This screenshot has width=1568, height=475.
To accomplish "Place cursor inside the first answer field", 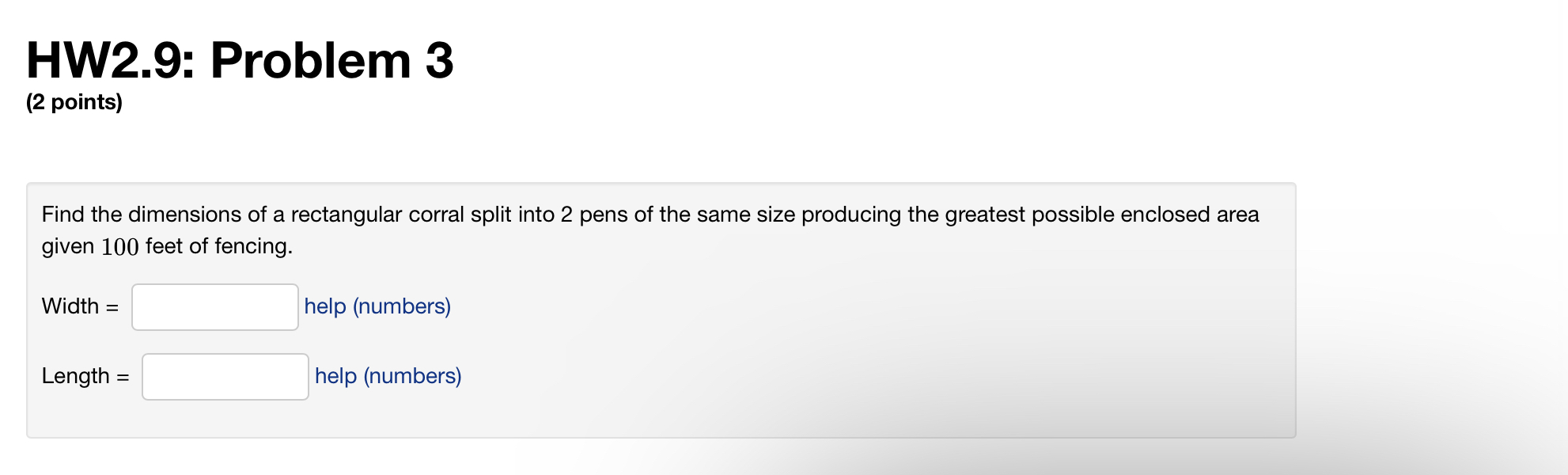I will [x=214, y=306].
